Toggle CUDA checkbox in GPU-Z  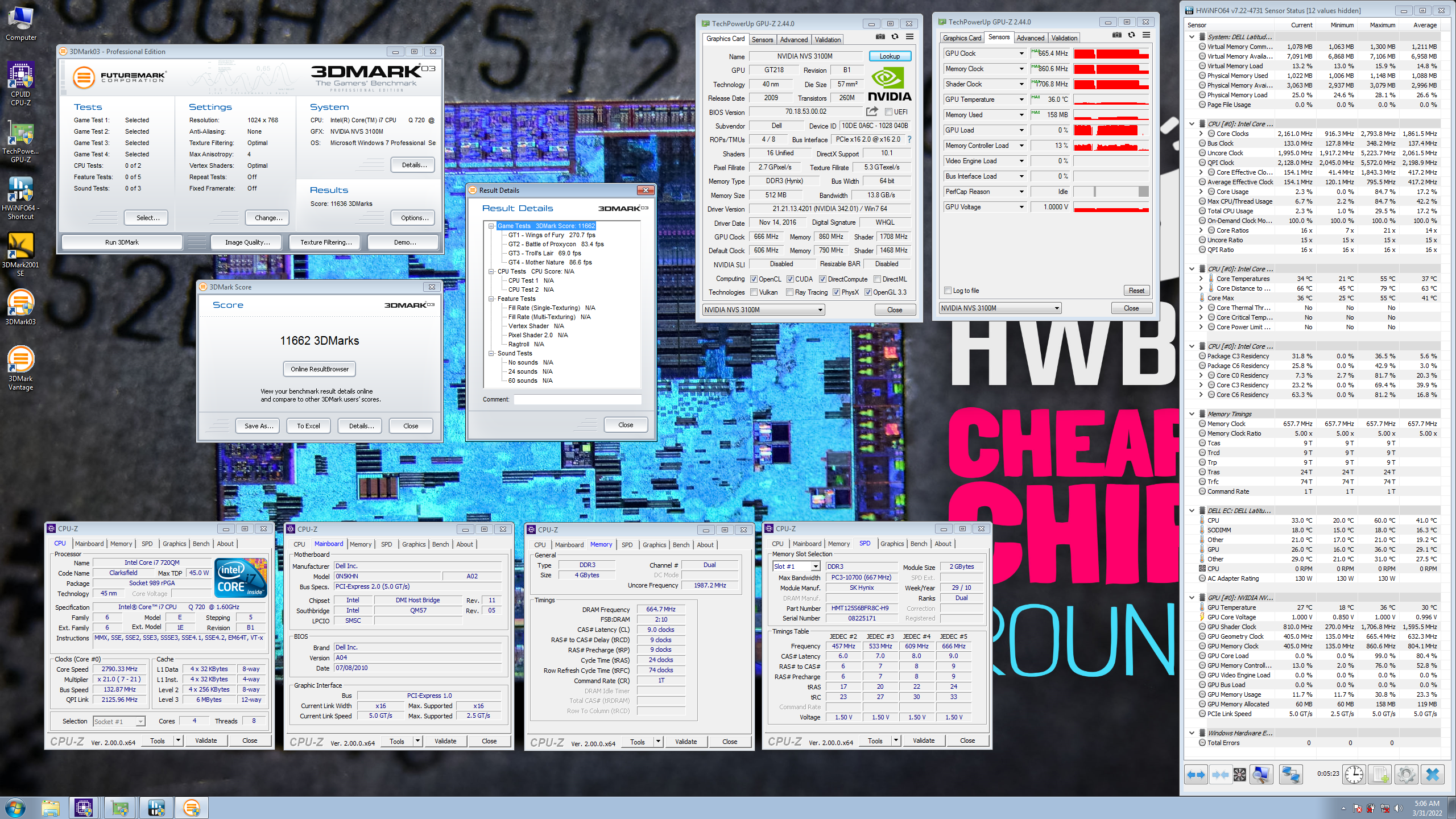(x=790, y=279)
